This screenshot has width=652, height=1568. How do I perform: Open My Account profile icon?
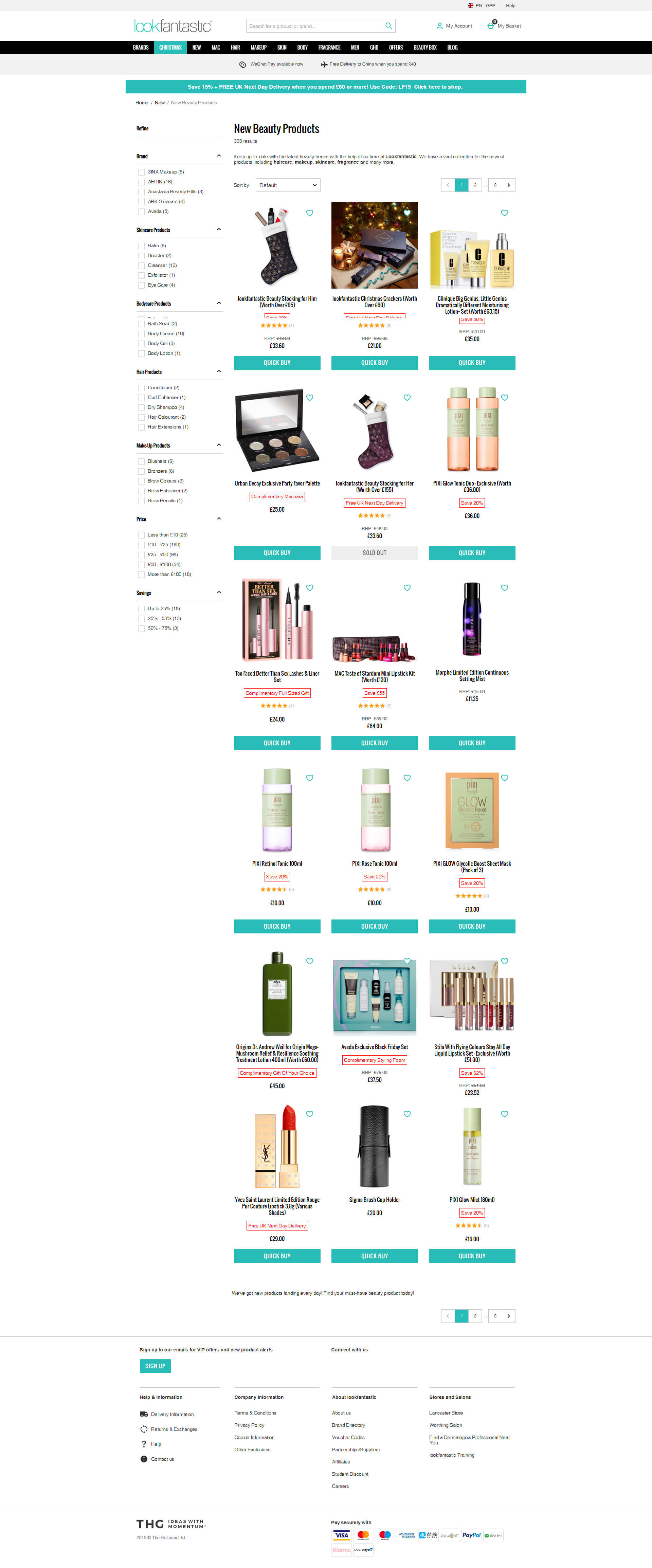click(439, 26)
